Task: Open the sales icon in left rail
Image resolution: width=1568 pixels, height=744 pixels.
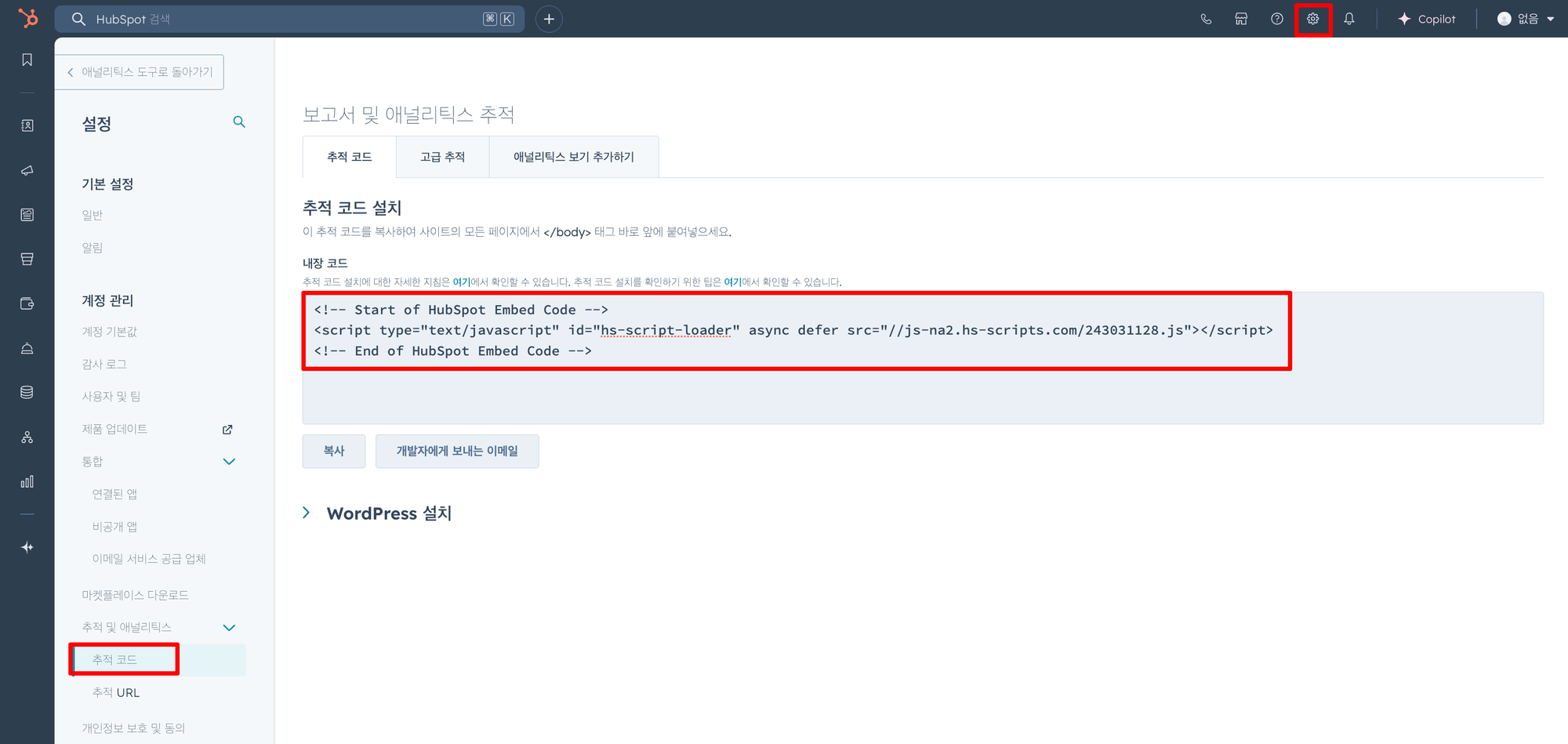Action: (27, 259)
